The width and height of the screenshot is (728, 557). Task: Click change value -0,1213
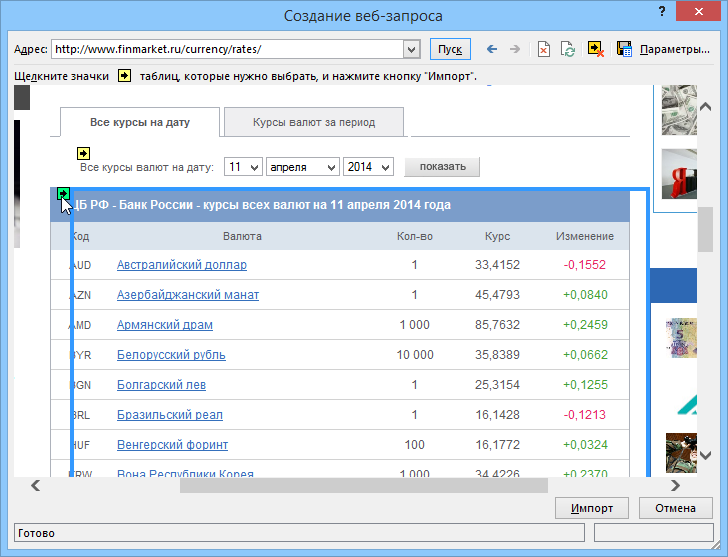coord(585,415)
